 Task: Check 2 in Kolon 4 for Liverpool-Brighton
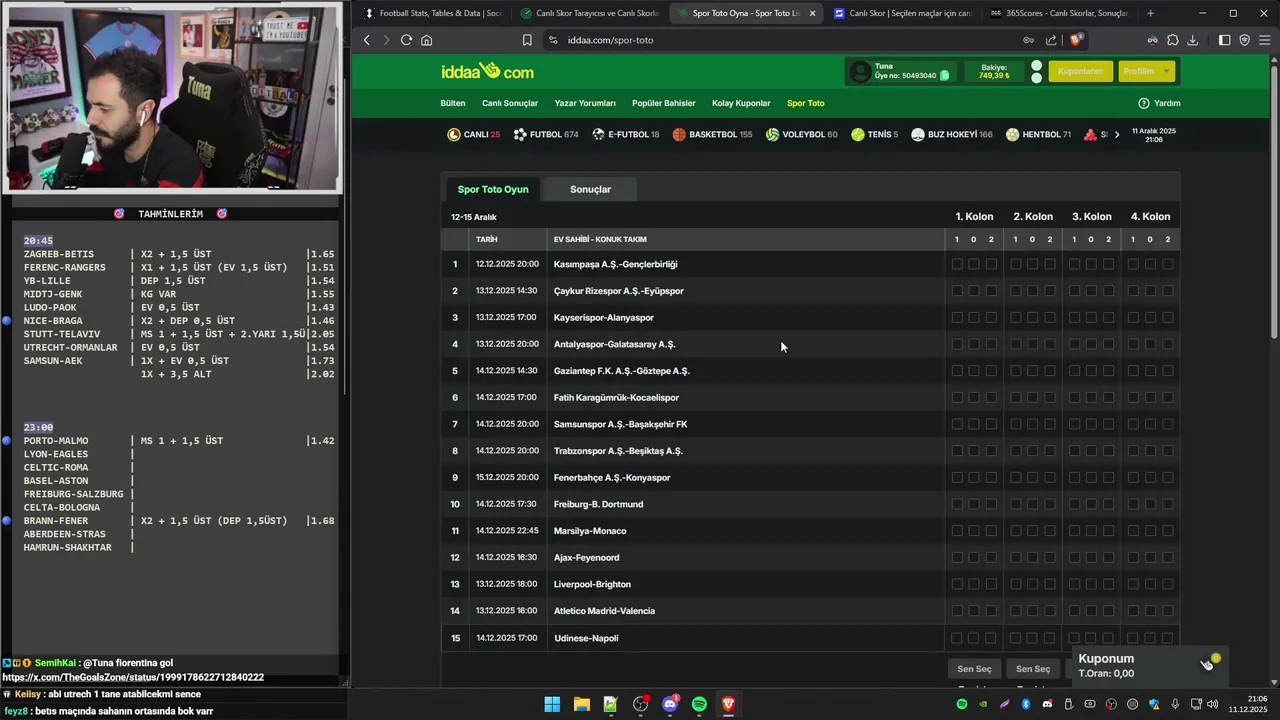(1167, 584)
